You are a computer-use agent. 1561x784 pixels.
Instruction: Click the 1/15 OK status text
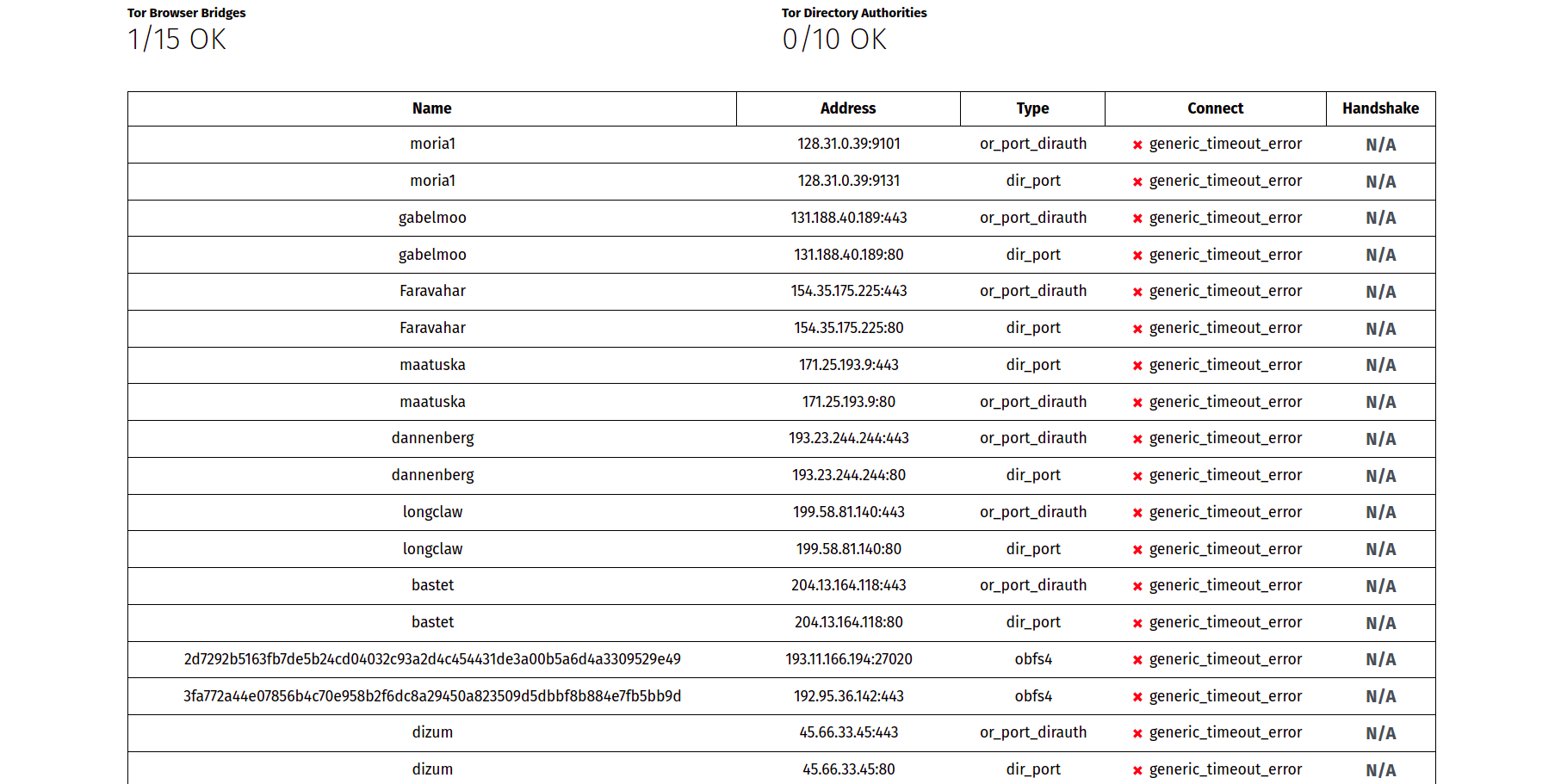(x=177, y=40)
